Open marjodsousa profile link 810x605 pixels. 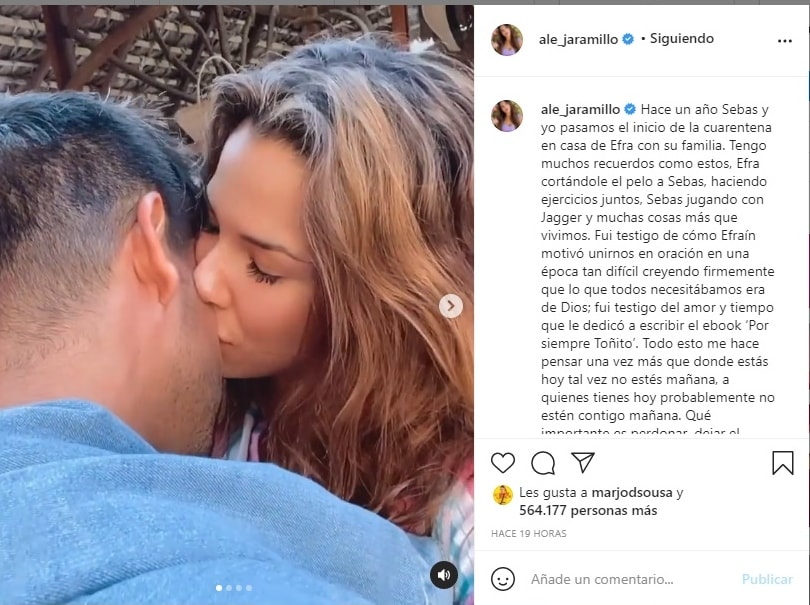632,492
